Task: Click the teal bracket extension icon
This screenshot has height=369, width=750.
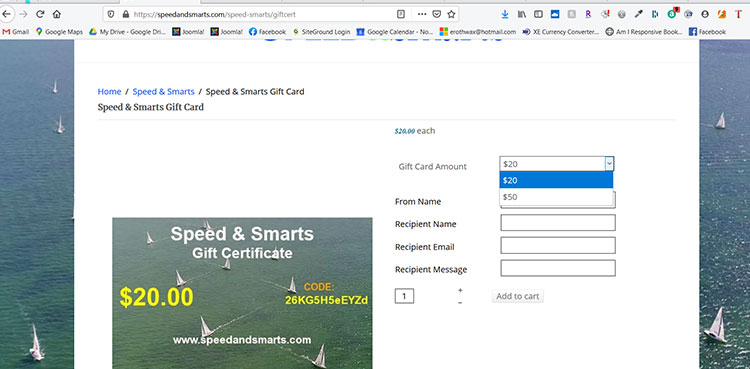Action: [655, 14]
